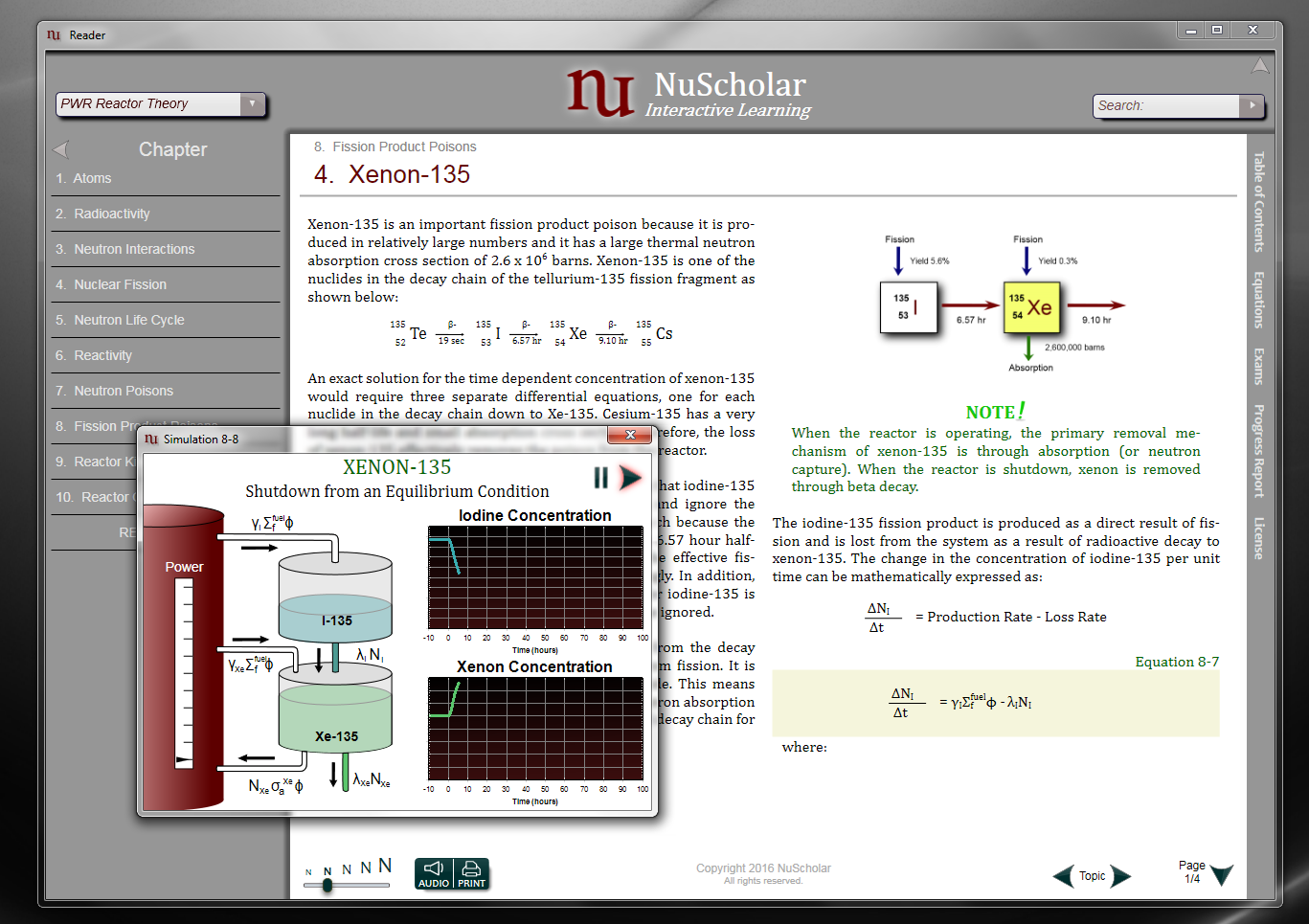Open chapter 5. Neutron Life Cycle
This screenshot has width=1309, height=924.
click(x=166, y=320)
